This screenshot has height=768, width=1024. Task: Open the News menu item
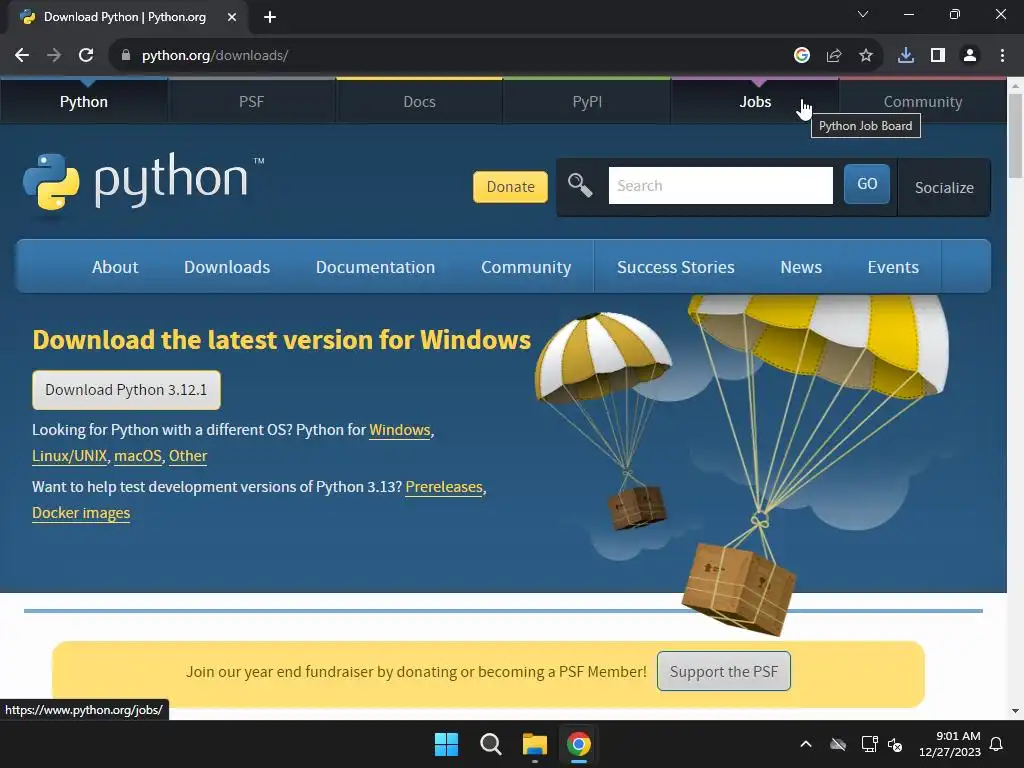click(x=801, y=267)
